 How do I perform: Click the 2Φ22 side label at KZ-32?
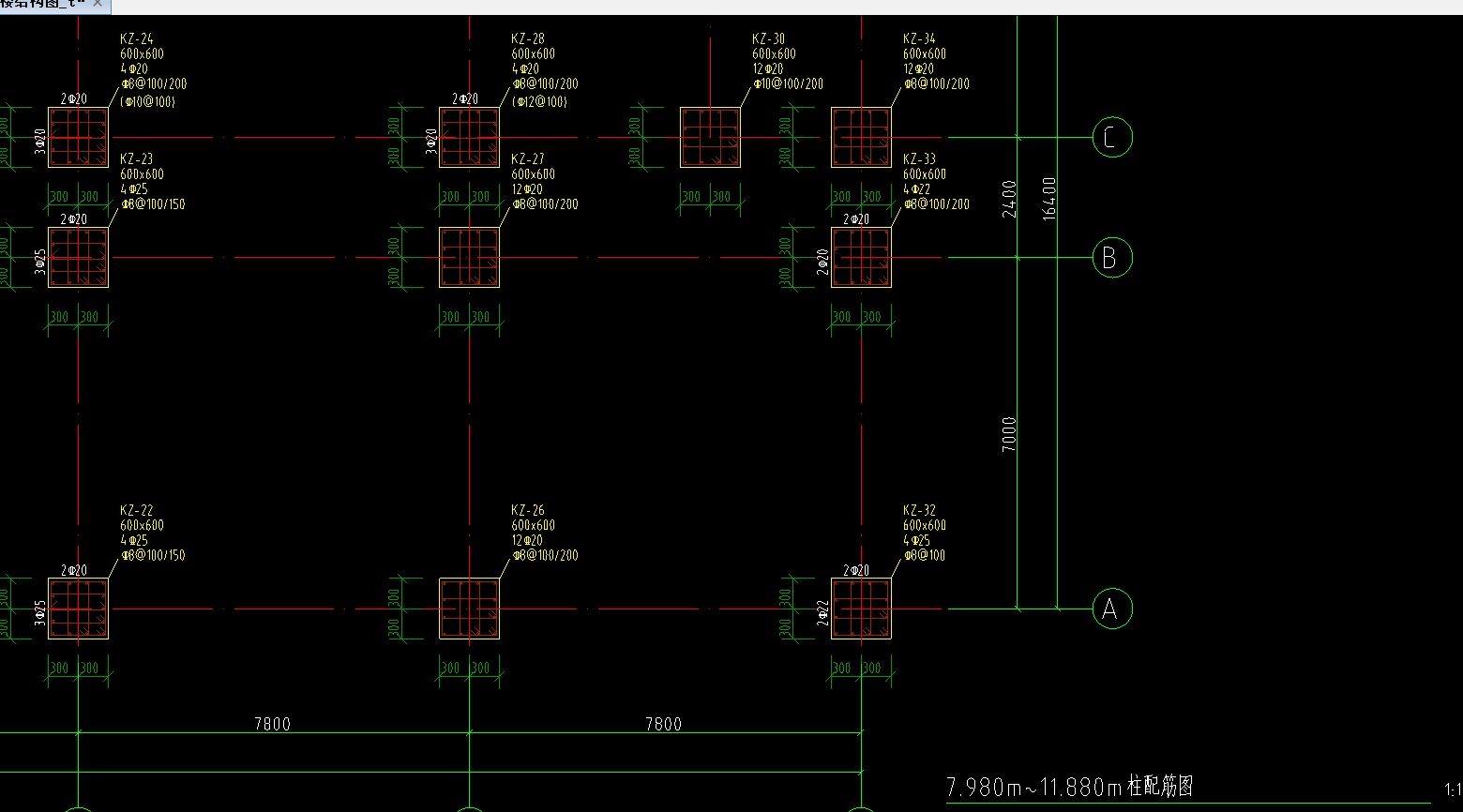click(x=823, y=612)
